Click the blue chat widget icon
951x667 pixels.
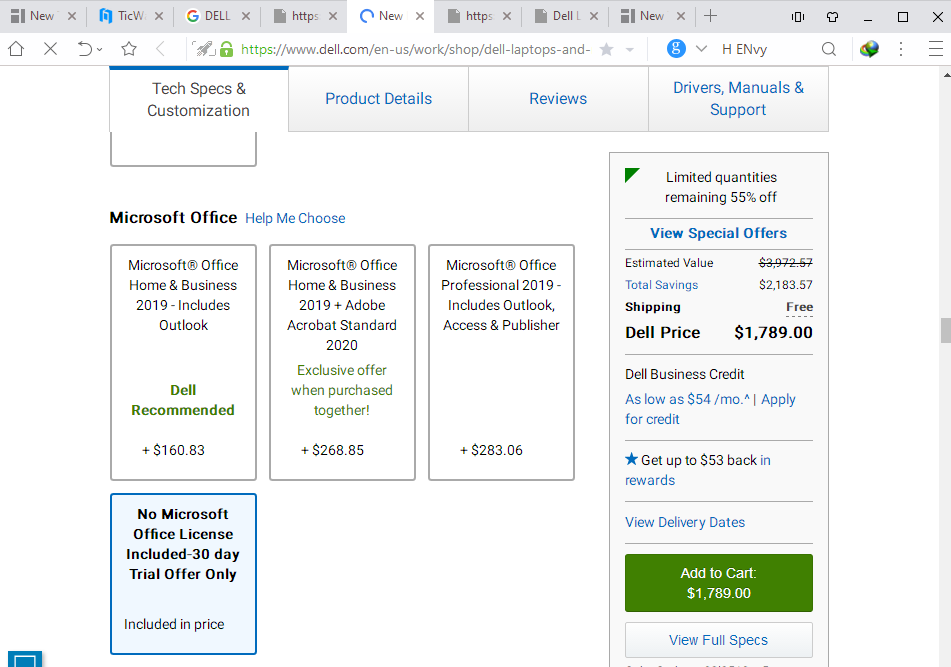tap(25, 660)
